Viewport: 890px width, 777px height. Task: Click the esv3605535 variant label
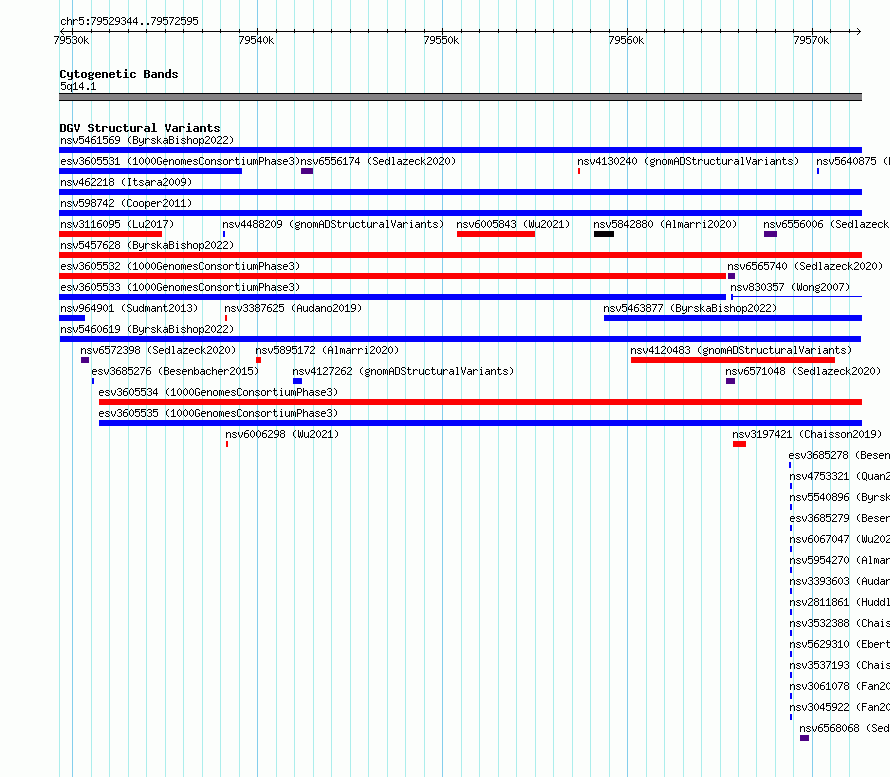pyautogui.click(x=219, y=413)
